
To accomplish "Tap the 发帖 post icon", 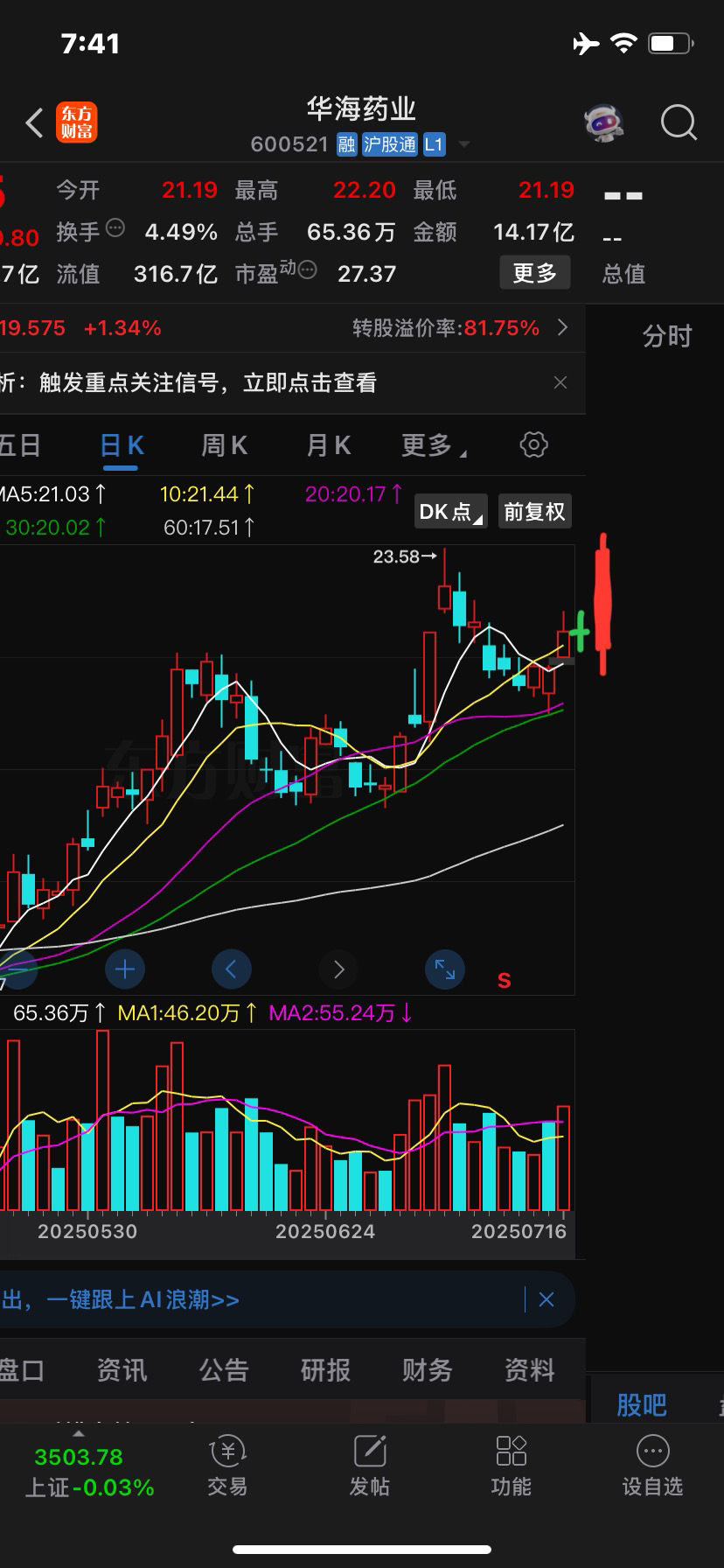I will [x=369, y=1466].
